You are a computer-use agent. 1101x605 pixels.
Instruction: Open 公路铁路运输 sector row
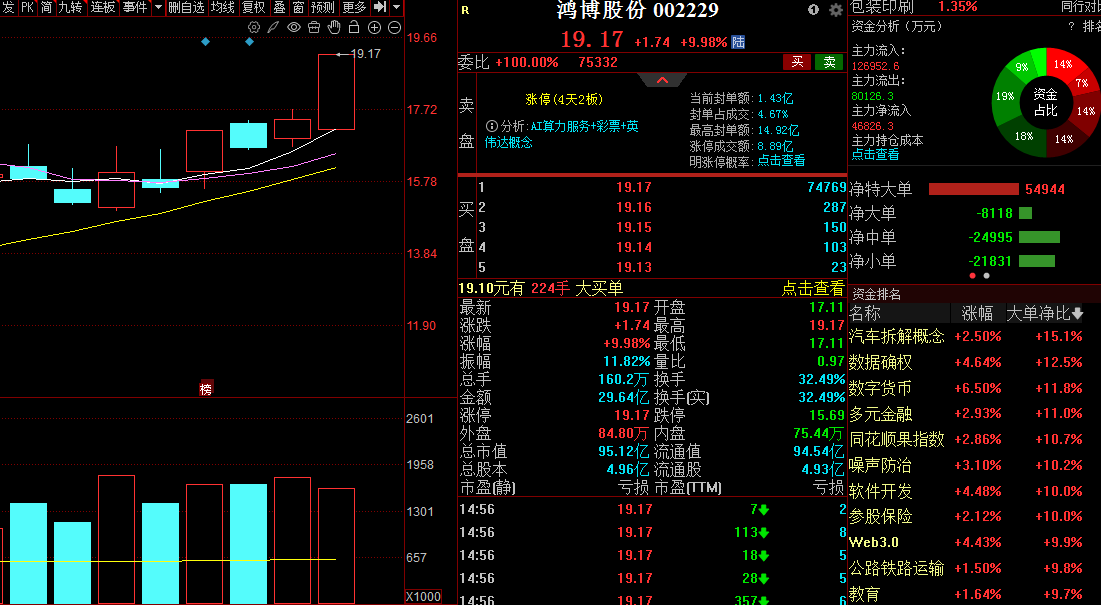click(x=974, y=569)
